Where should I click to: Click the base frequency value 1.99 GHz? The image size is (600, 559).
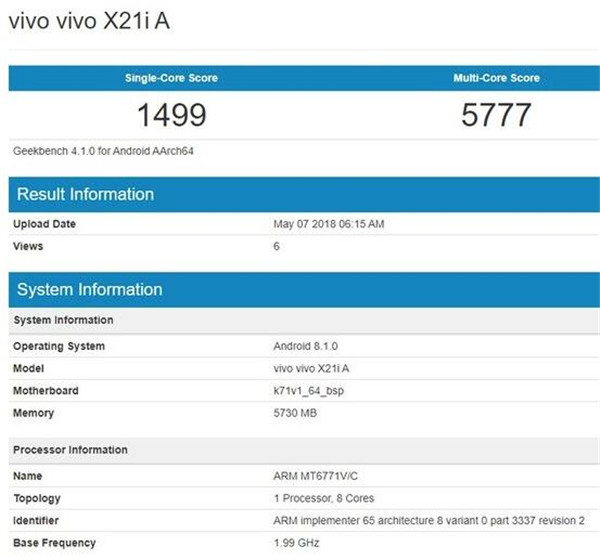coord(297,543)
